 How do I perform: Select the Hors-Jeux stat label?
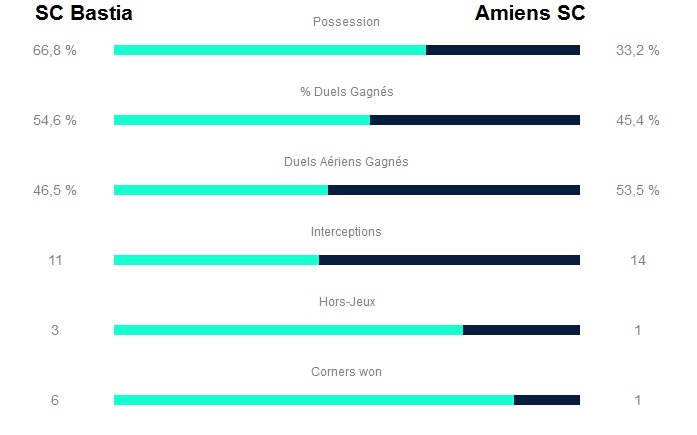tap(346, 302)
